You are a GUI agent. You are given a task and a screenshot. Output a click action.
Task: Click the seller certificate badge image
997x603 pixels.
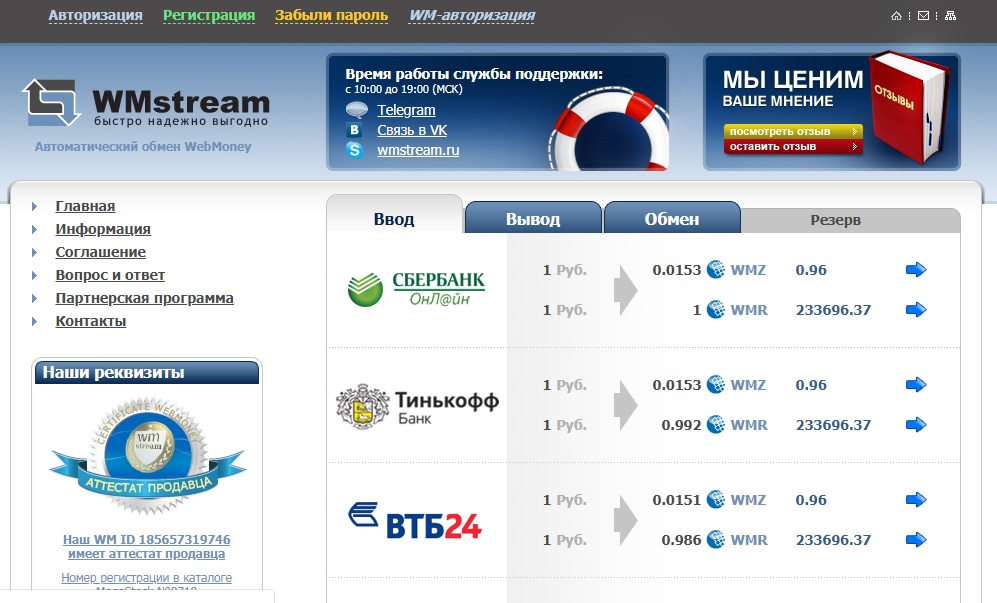[148, 457]
